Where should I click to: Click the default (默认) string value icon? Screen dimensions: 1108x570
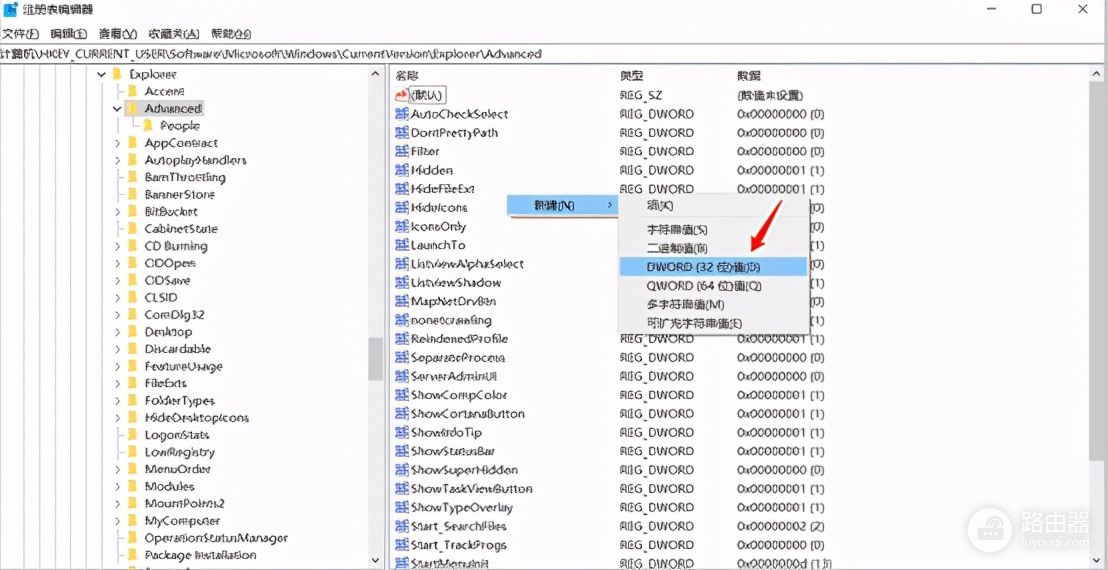click(402, 94)
